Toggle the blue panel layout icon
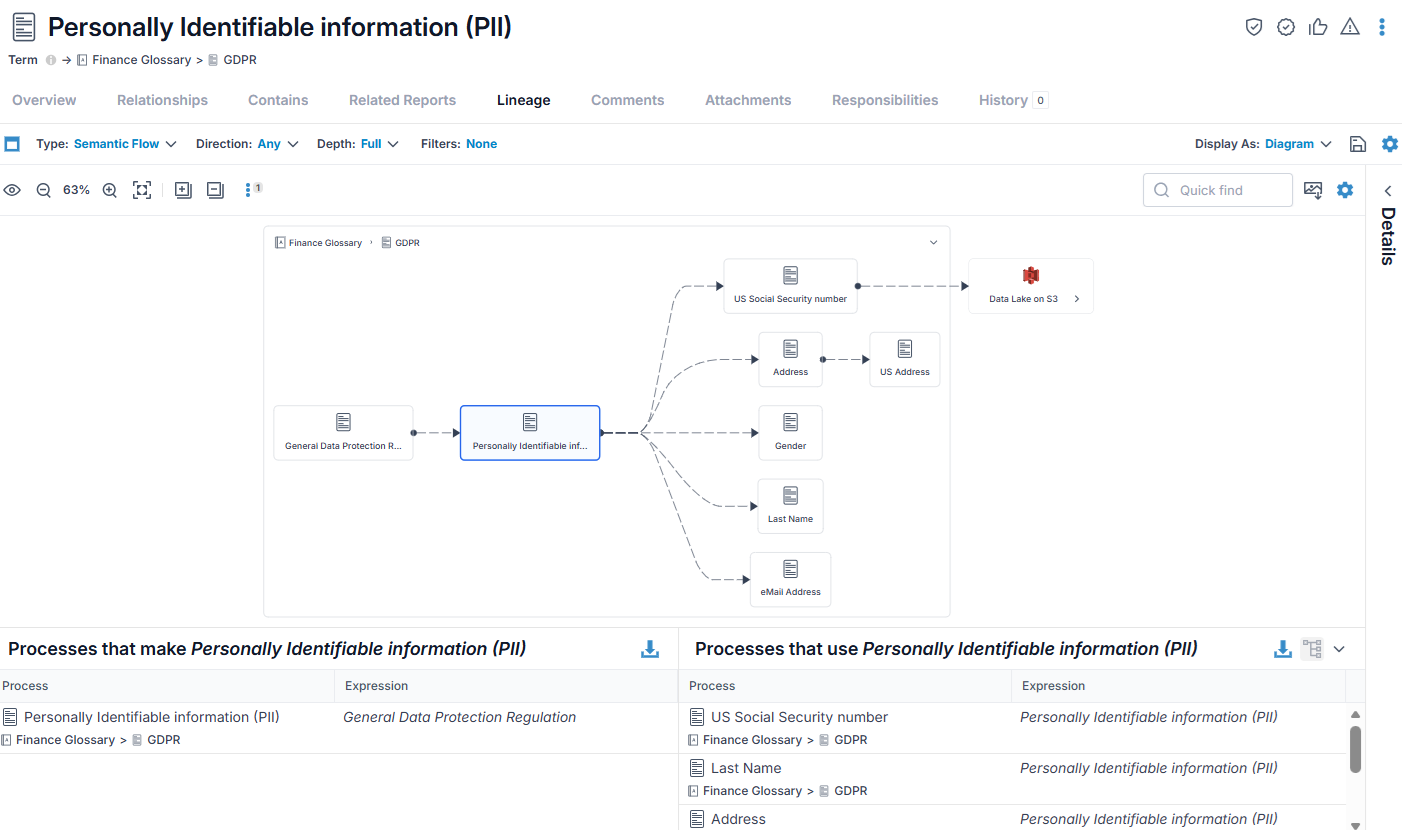The height and width of the screenshot is (830, 1402). 12,144
